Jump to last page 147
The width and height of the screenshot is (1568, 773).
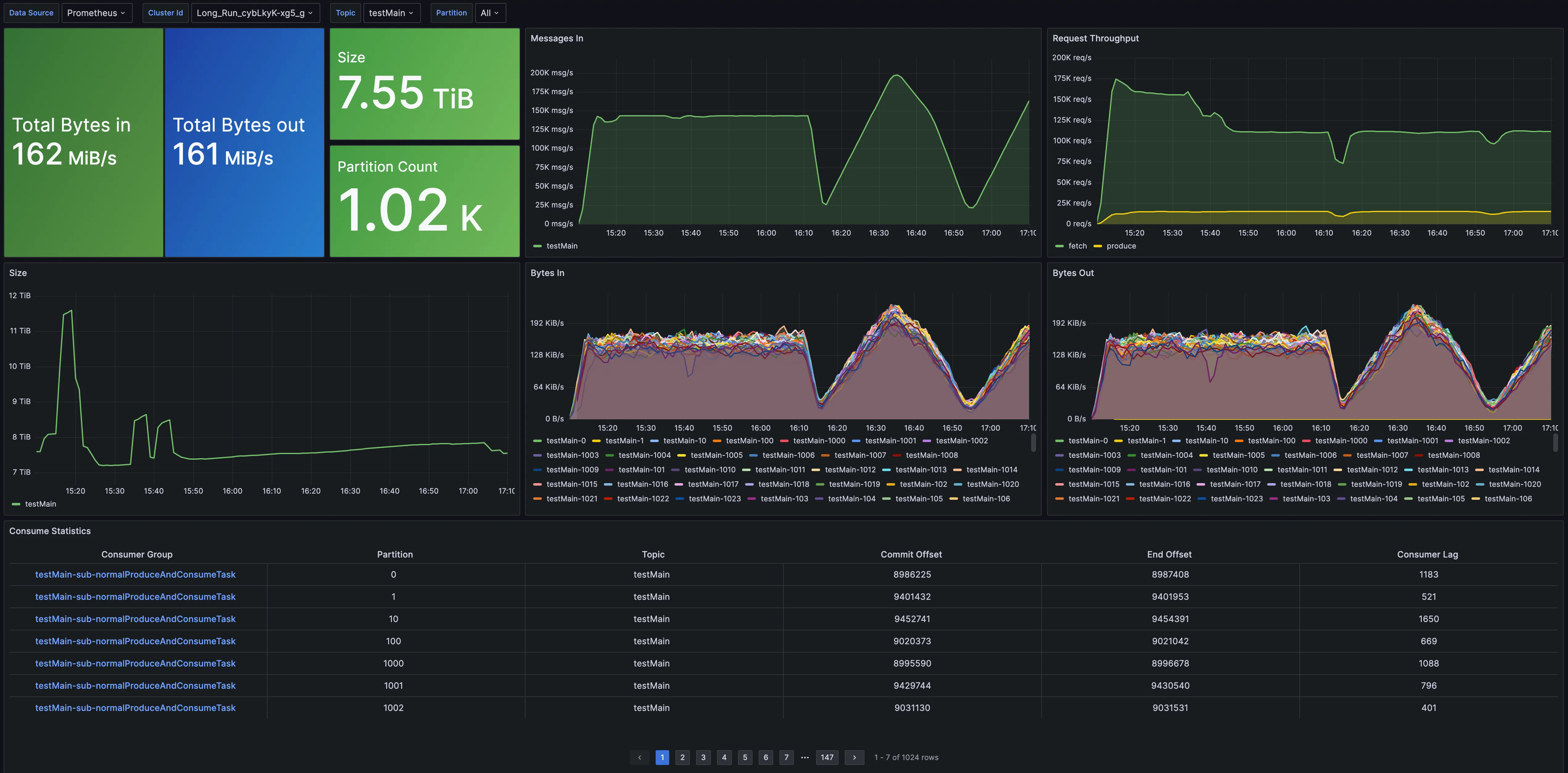tap(827, 757)
